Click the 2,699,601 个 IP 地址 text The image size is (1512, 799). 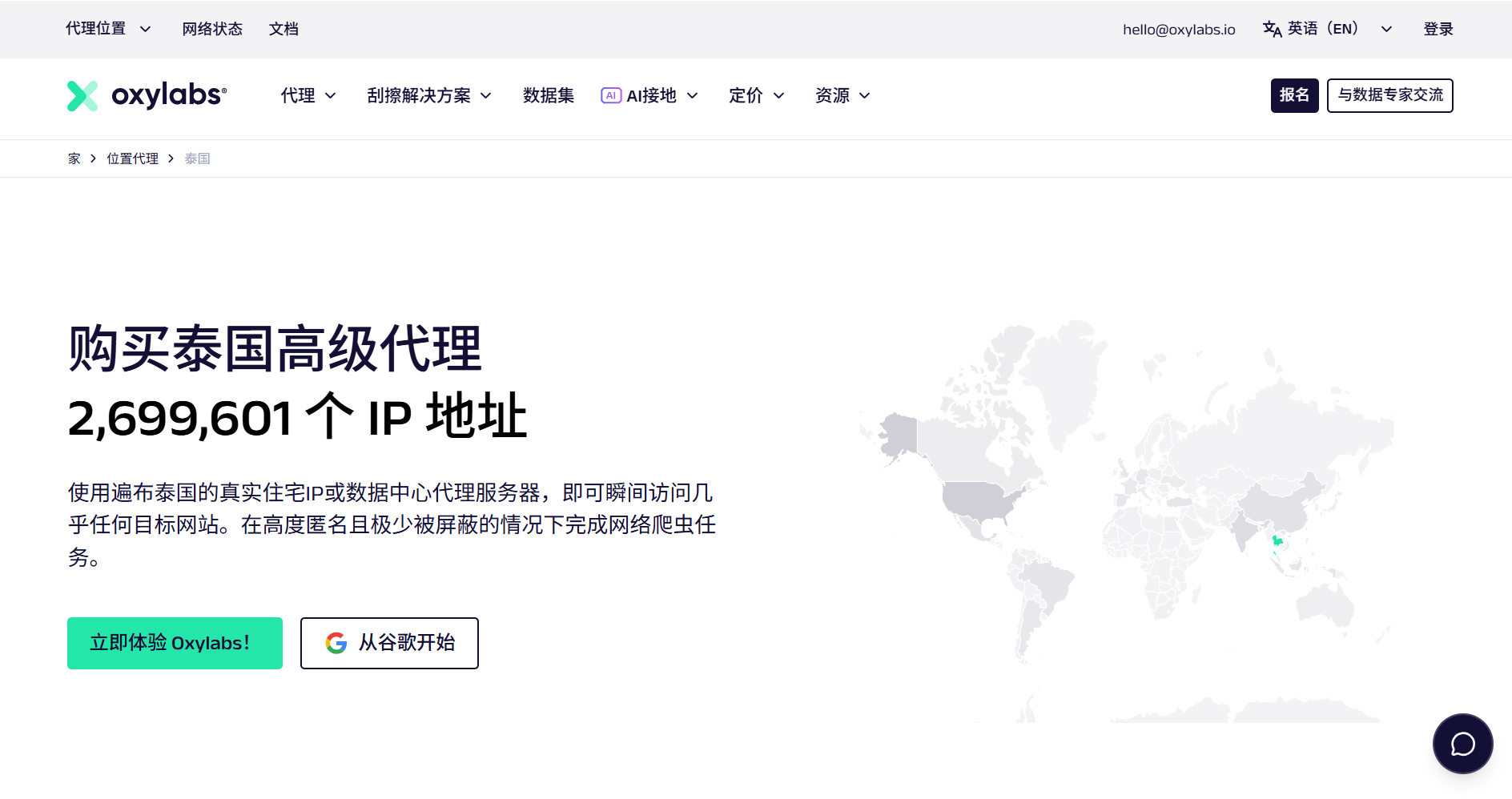tap(297, 417)
